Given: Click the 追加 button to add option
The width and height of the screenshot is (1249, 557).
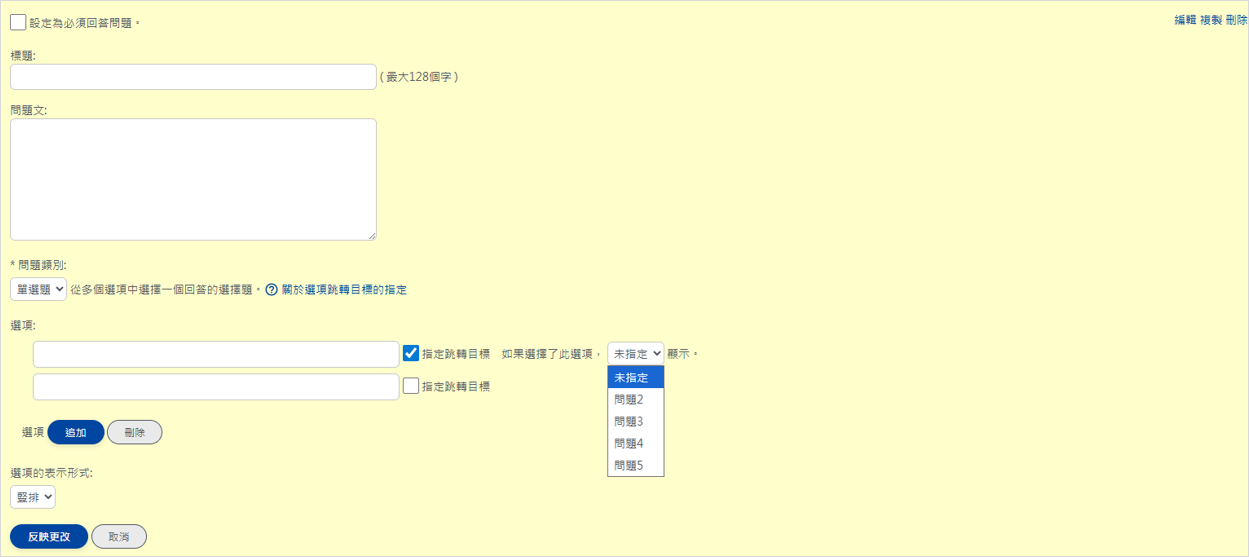Looking at the screenshot, I should [75, 432].
